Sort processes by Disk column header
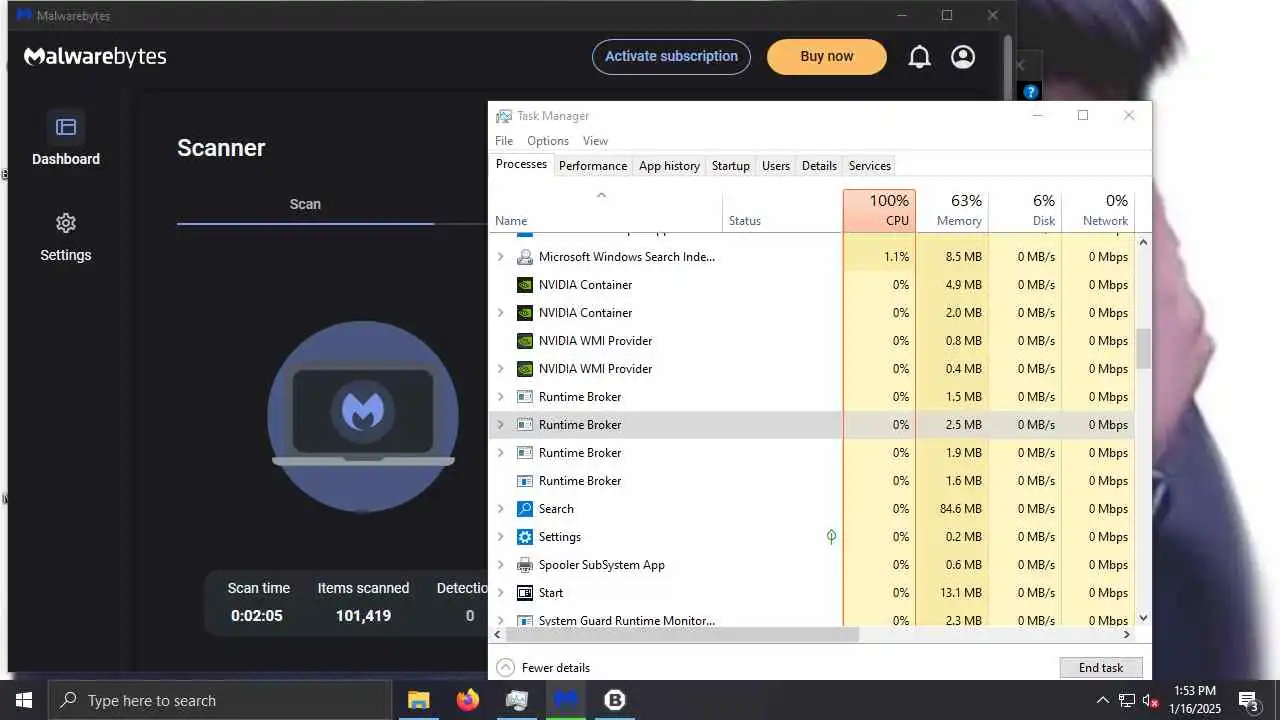Viewport: 1280px width, 720px height. (x=1025, y=210)
